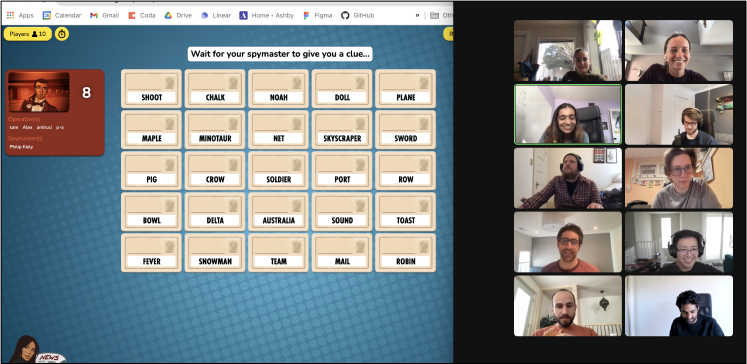747x364 pixels.
Task: Select the CROW card
Action: pos(215,171)
